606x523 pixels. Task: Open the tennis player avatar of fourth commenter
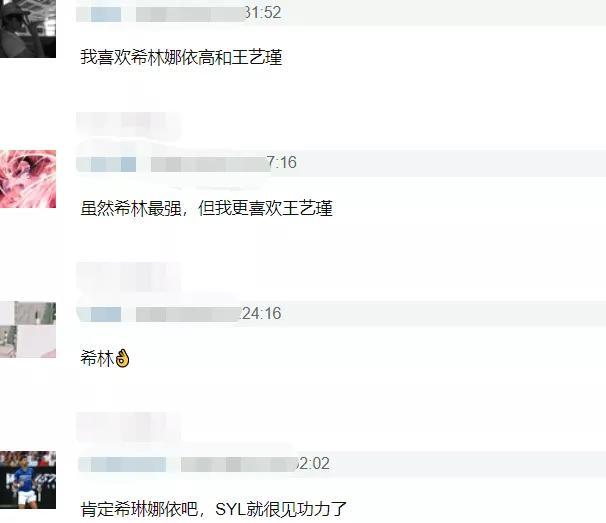tap(28, 480)
